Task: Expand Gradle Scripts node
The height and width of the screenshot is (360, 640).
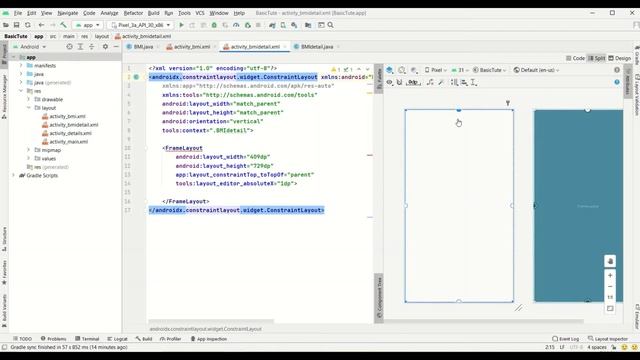Action: pos(13,175)
